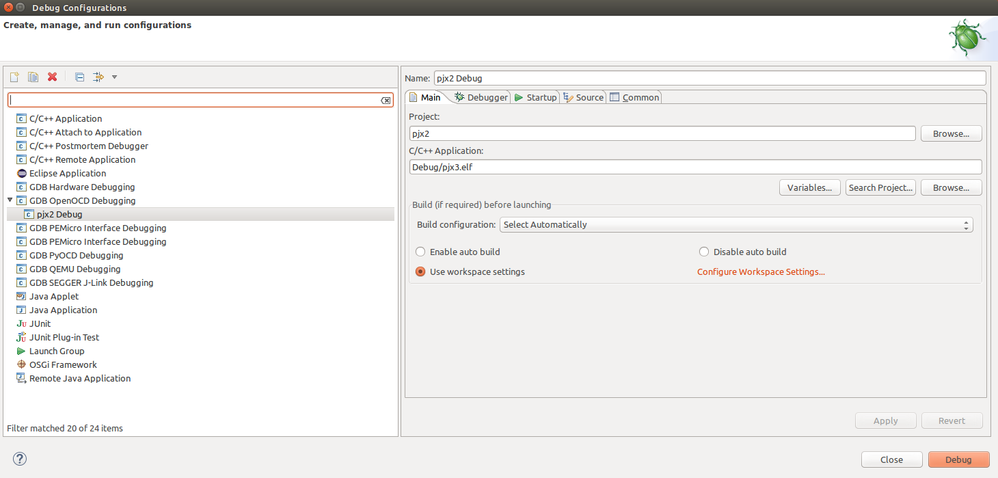Viewport: 998px width, 478px height.
Task: Select OSGi Framework item
Action: coord(63,365)
